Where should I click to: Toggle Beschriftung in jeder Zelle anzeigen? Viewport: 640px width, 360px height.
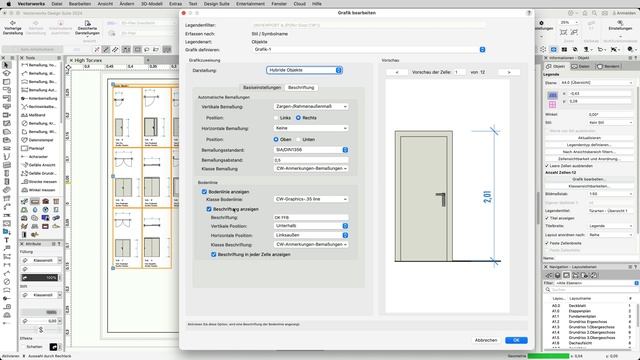click(213, 254)
